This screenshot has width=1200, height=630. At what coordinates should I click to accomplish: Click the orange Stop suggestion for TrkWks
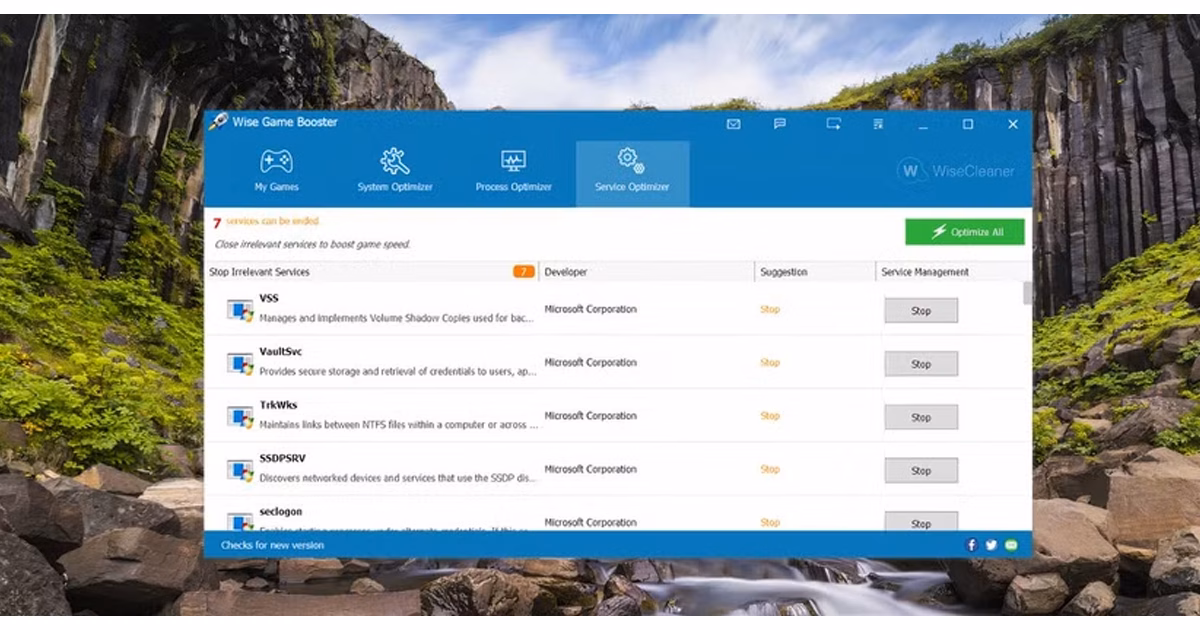(x=770, y=416)
